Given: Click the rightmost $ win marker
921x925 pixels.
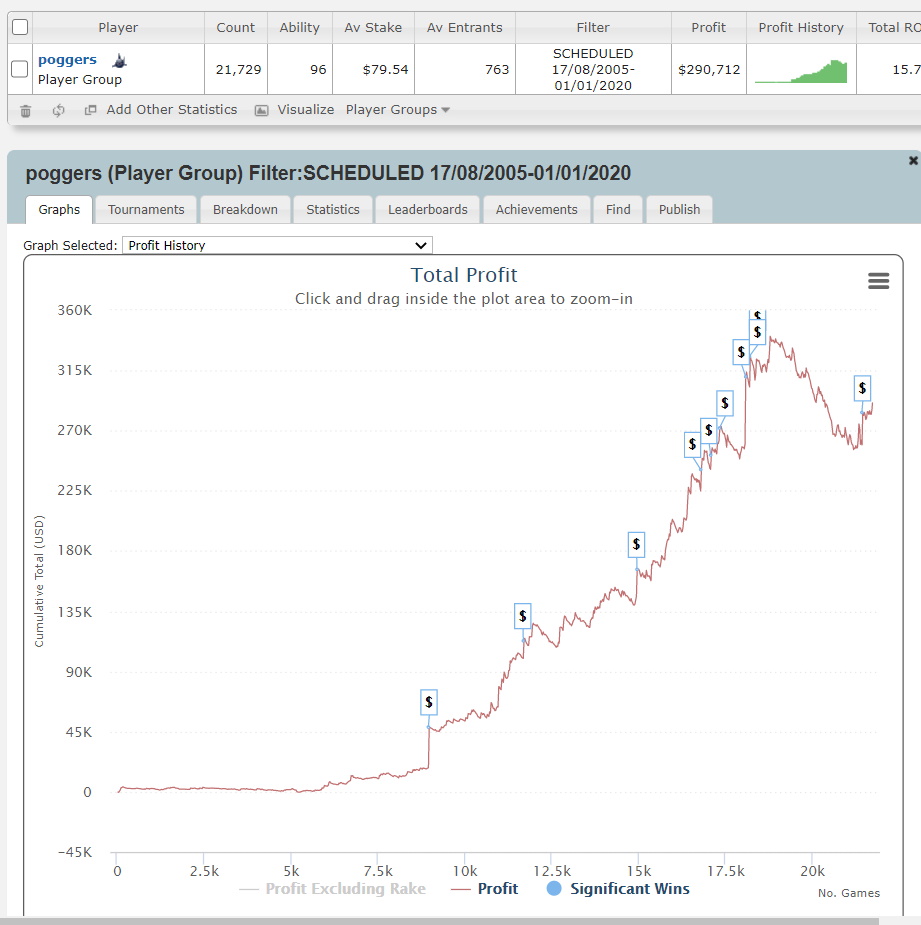Looking at the screenshot, I should [863, 388].
